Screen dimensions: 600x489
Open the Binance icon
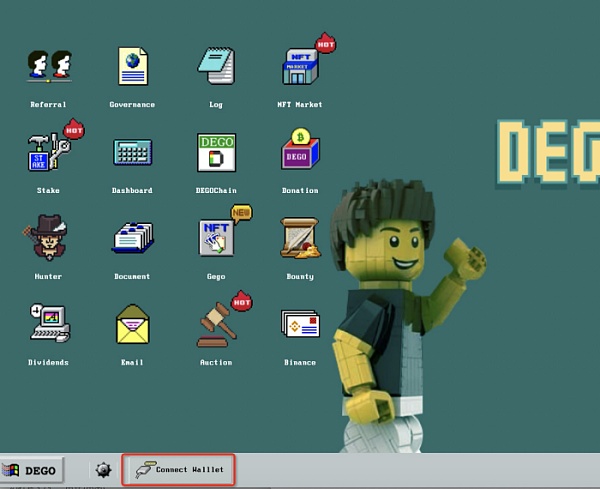299,324
